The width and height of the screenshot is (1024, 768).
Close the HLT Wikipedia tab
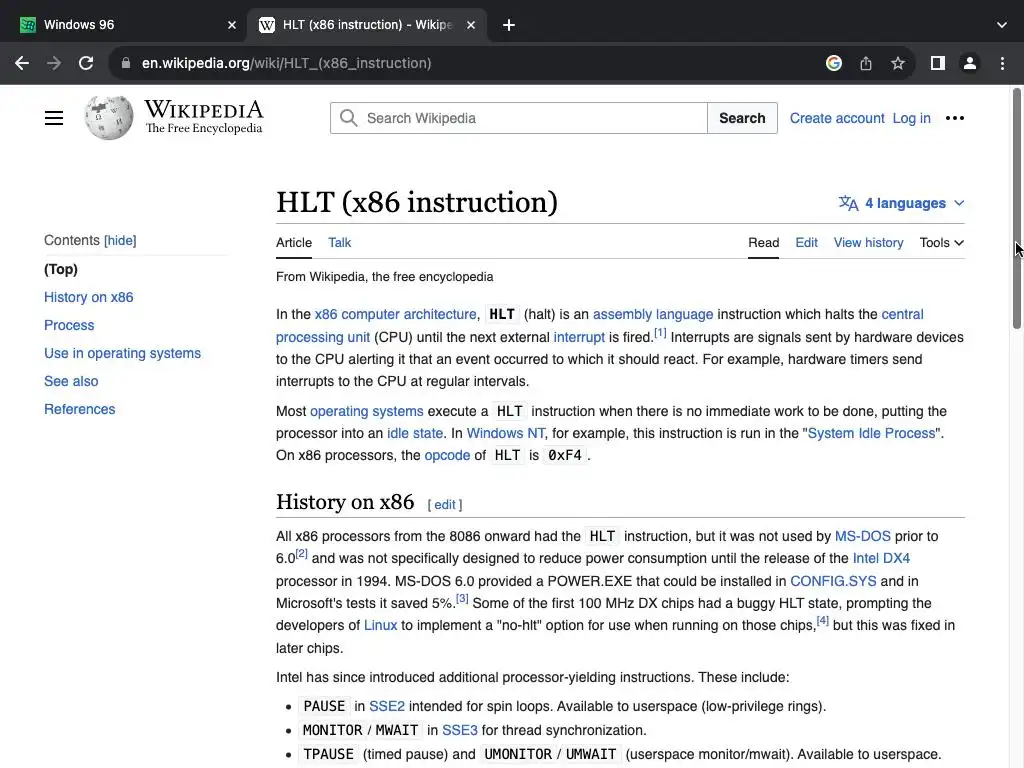[471, 25]
